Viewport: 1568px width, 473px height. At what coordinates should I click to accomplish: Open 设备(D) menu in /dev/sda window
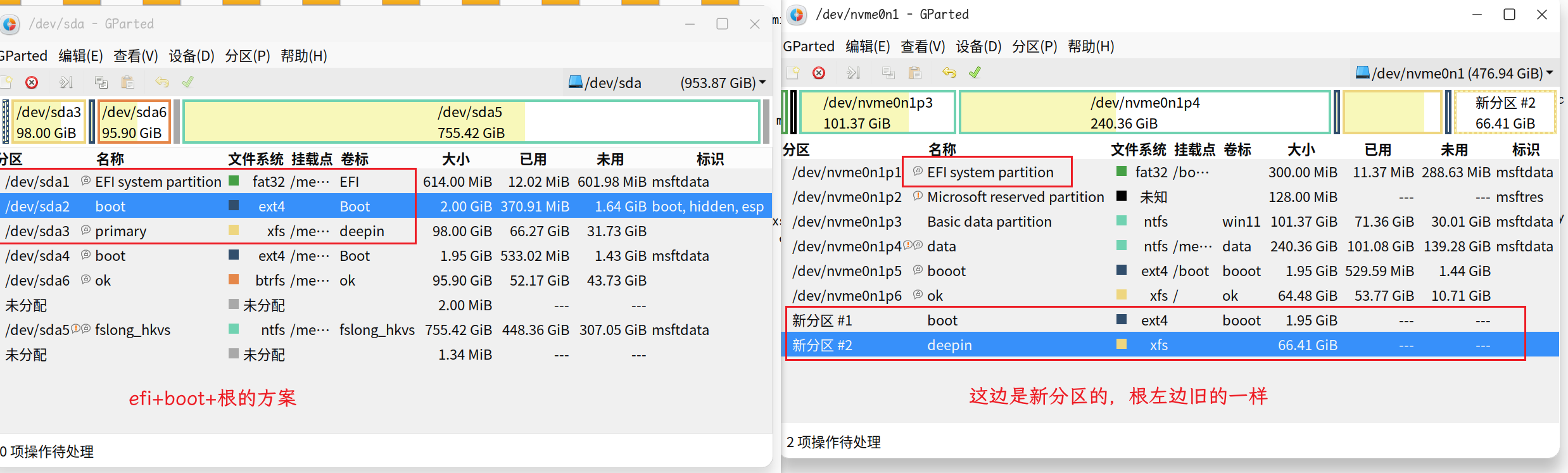pos(191,56)
